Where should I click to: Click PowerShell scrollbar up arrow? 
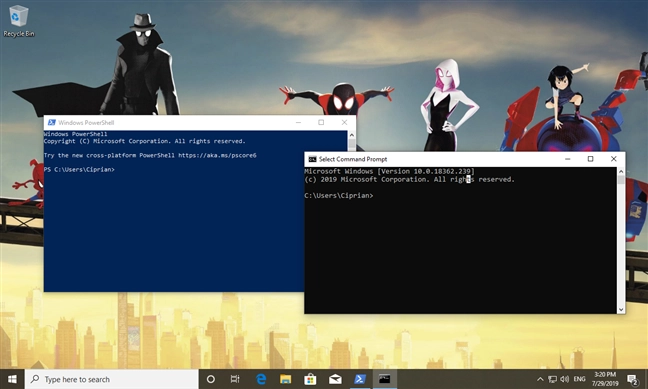[352, 135]
